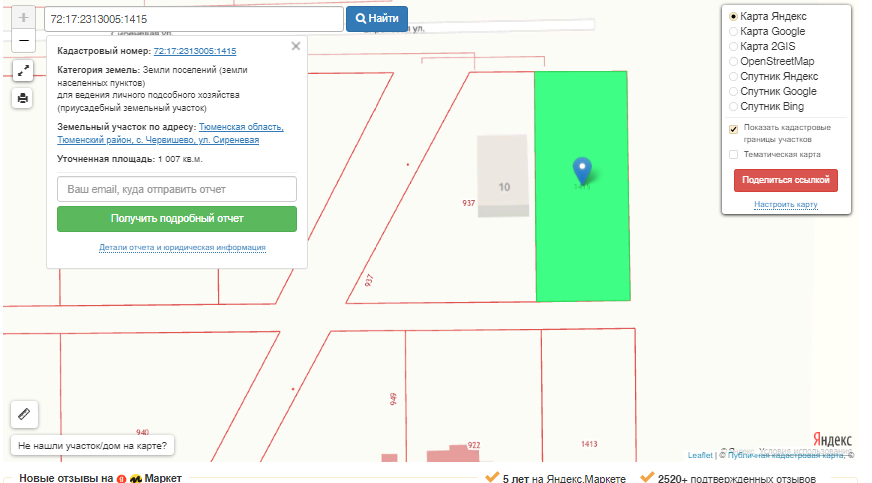
Task: Toggle fullscreen map view
Action: [24, 70]
